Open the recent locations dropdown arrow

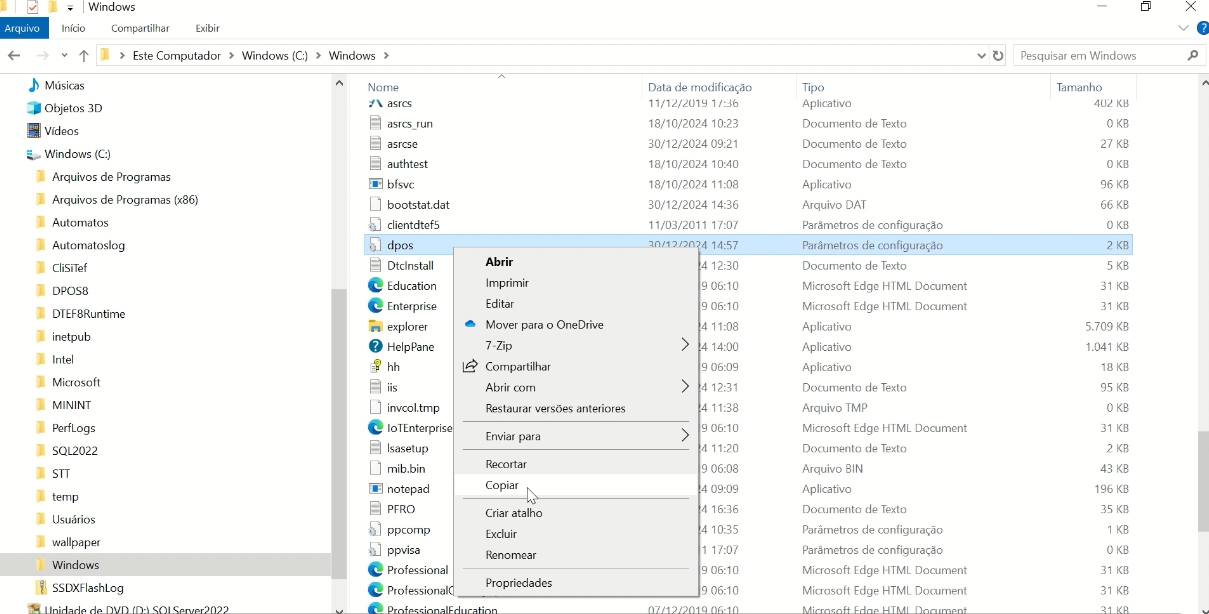tap(64, 56)
